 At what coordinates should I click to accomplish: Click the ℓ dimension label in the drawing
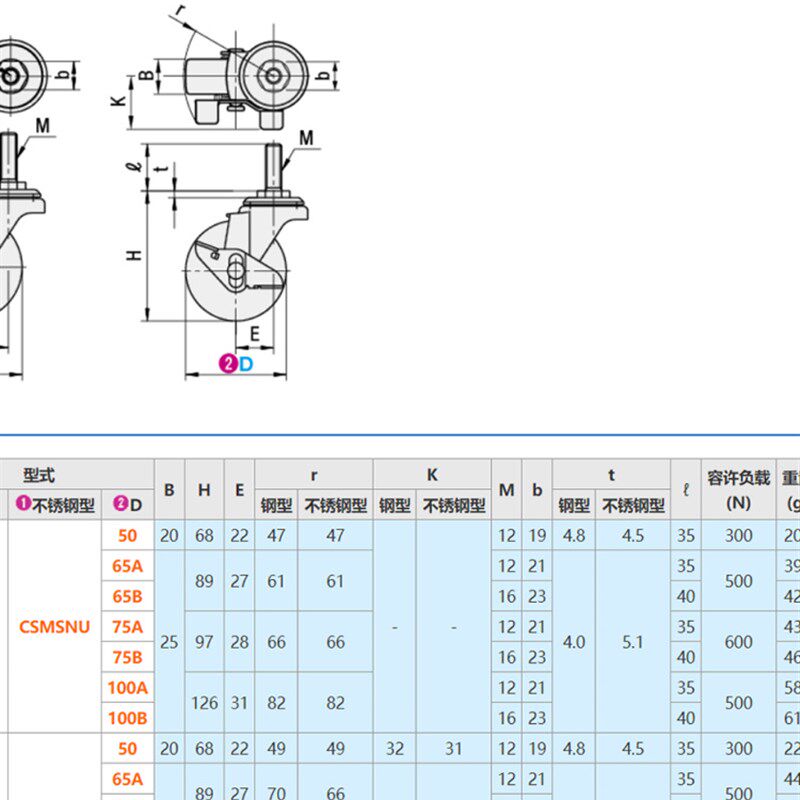point(135,166)
